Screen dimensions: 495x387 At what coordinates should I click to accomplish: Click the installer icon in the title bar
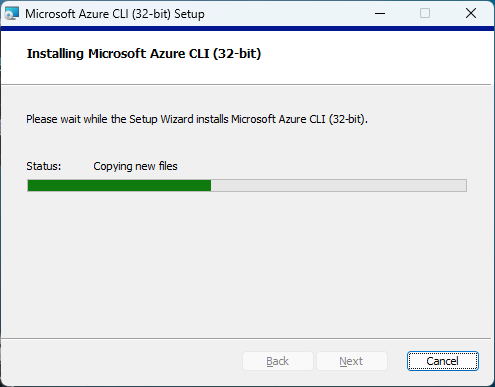(x=12, y=14)
